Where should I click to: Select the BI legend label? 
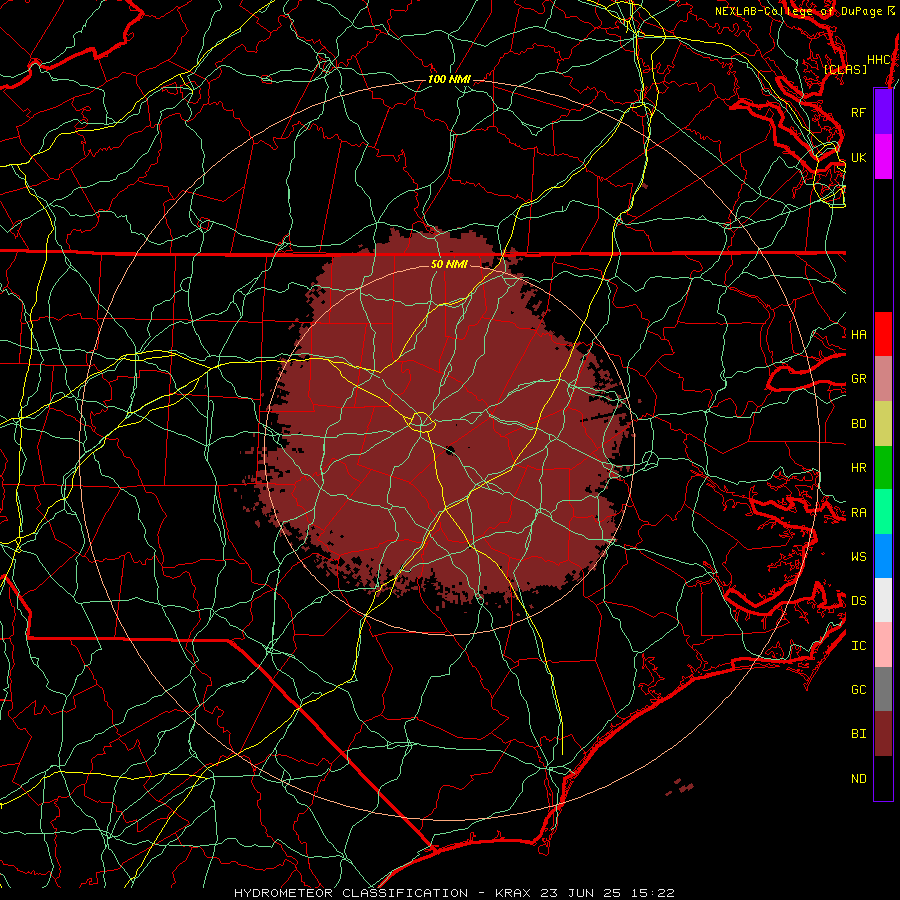click(x=859, y=734)
